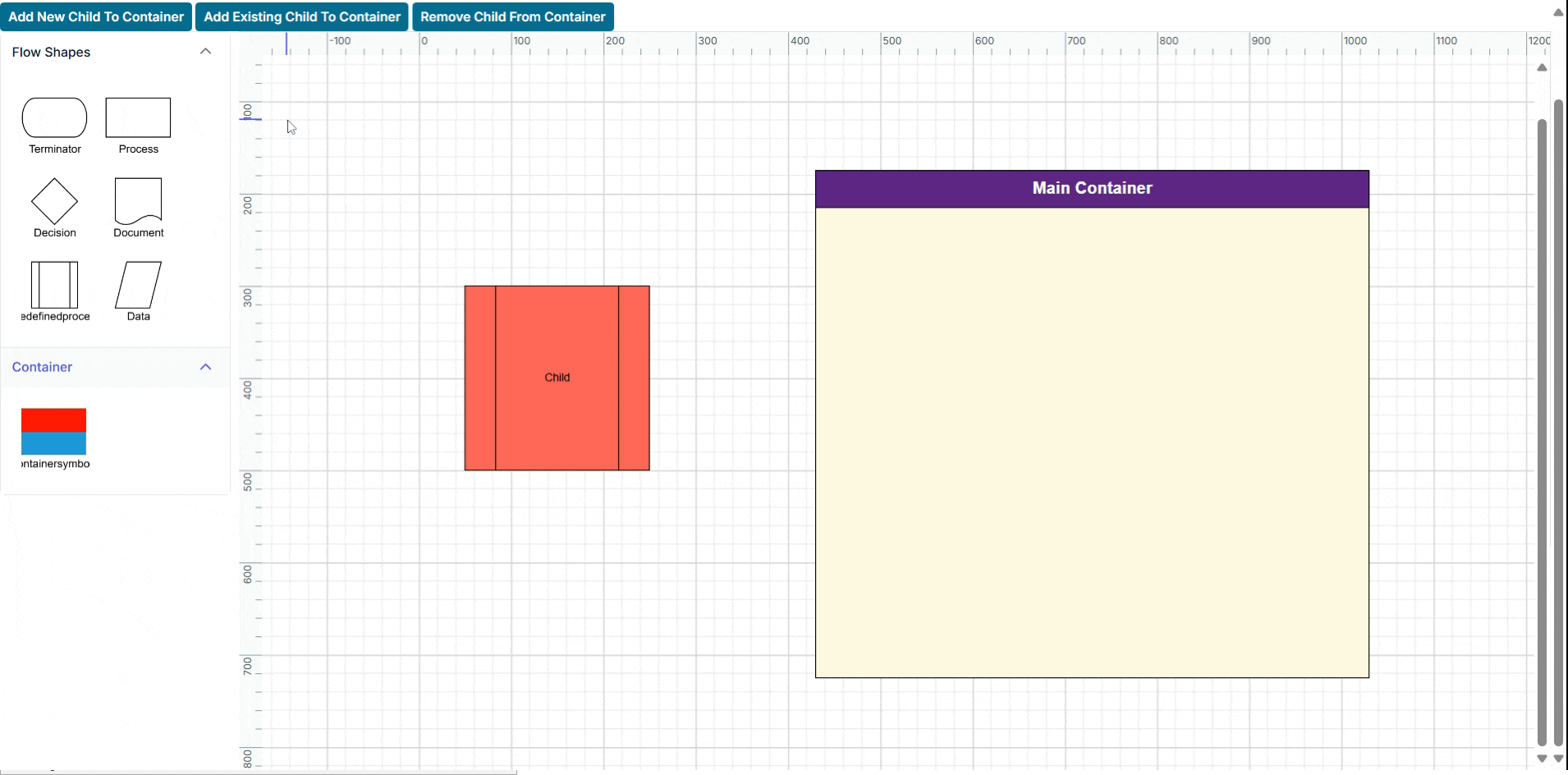The height and width of the screenshot is (775, 1568).
Task: Click Add New Child To Container button
Action: [x=96, y=16]
